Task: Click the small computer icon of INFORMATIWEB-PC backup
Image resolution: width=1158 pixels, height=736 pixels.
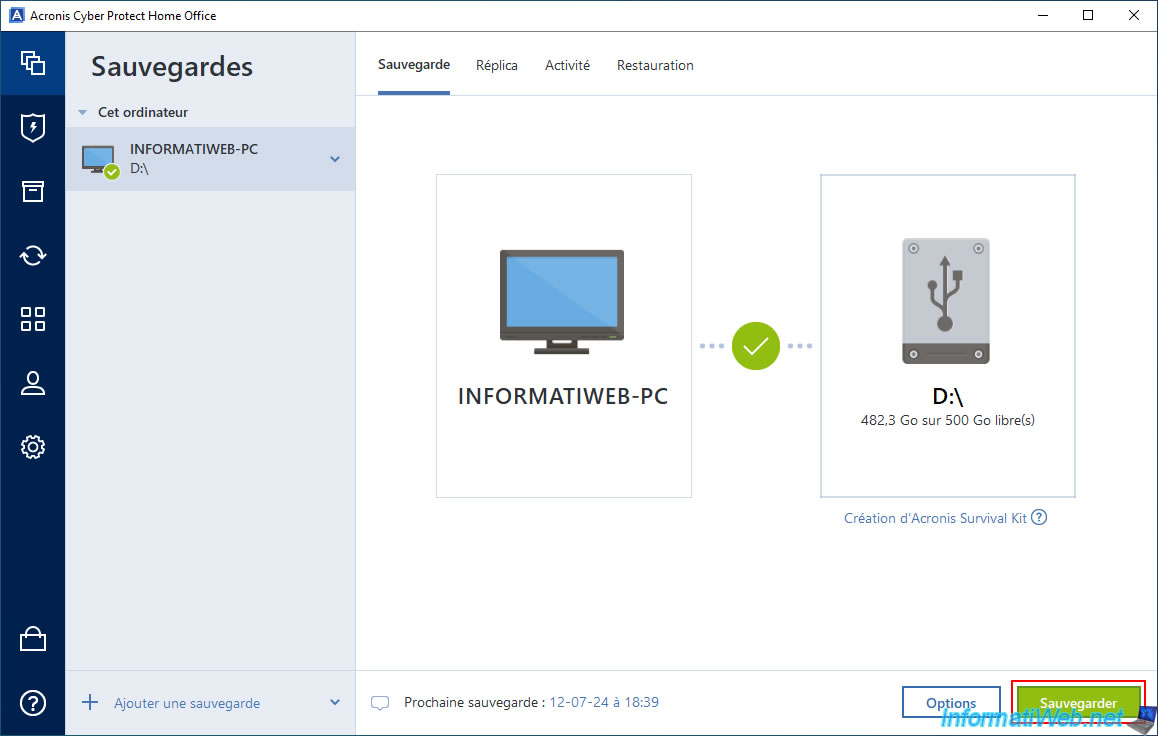Action: point(100,161)
